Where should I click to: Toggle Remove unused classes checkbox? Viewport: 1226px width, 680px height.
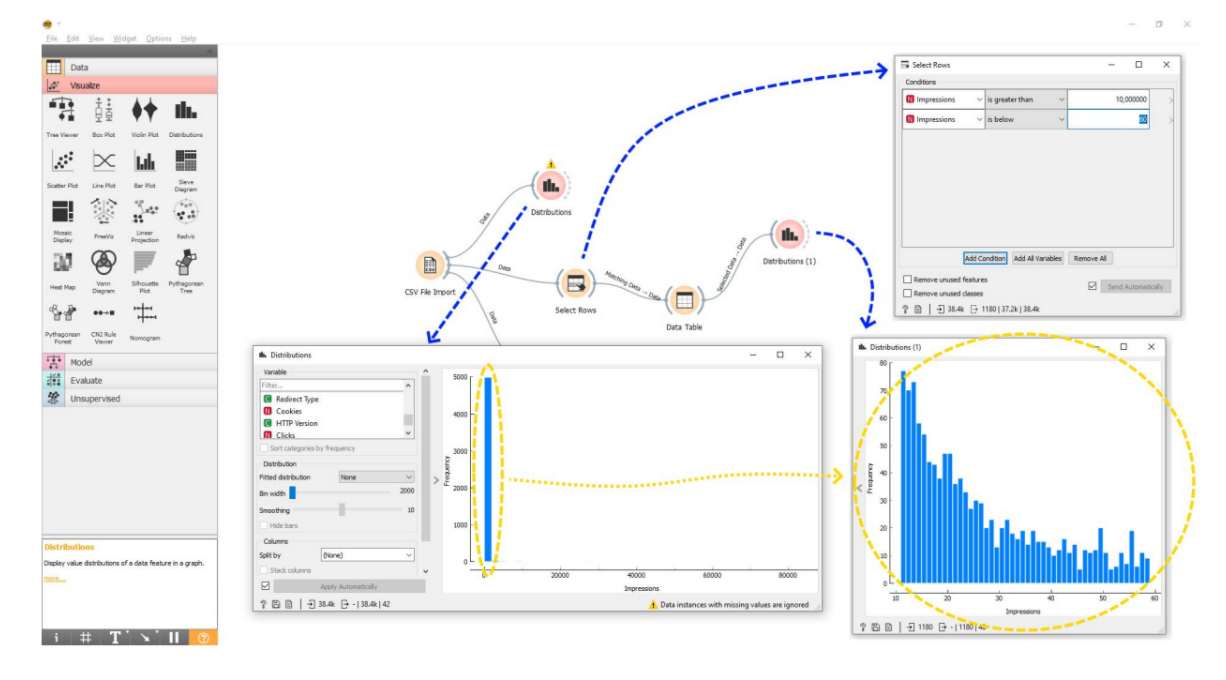(x=907, y=293)
